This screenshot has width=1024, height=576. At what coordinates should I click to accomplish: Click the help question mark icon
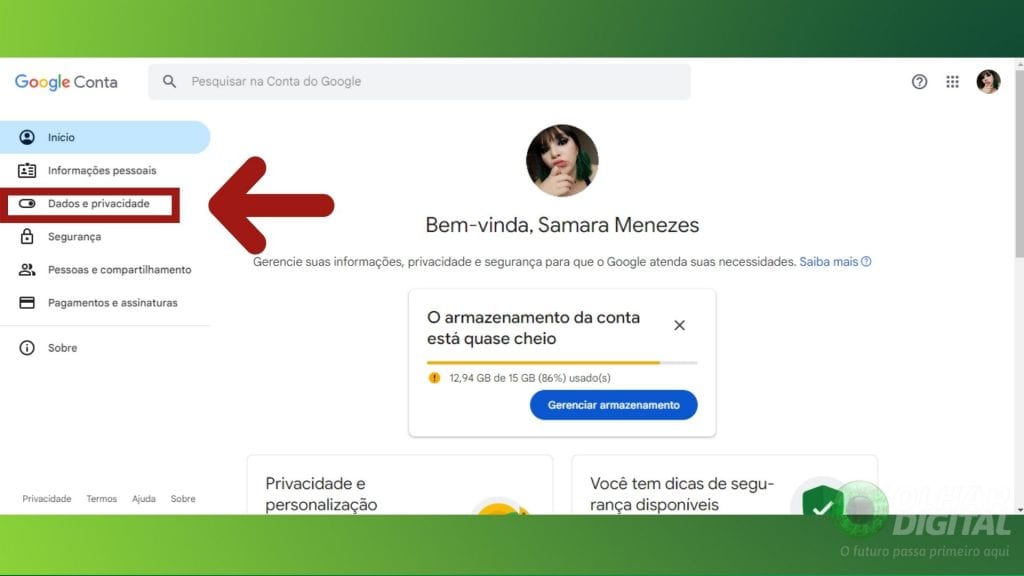919,82
